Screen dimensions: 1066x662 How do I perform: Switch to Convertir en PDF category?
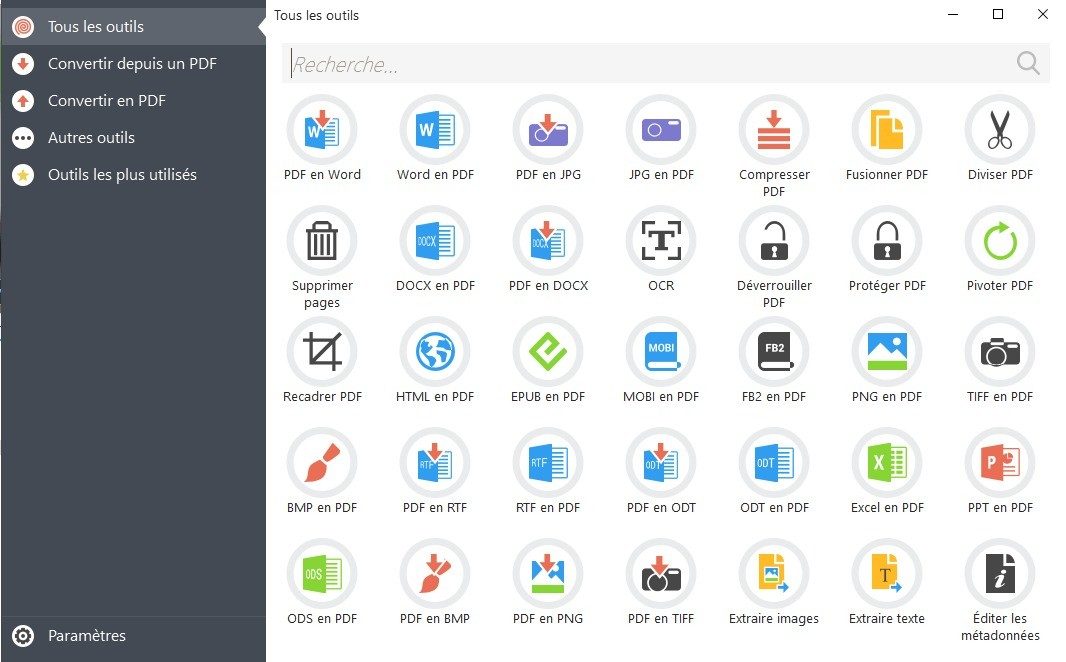tap(133, 101)
